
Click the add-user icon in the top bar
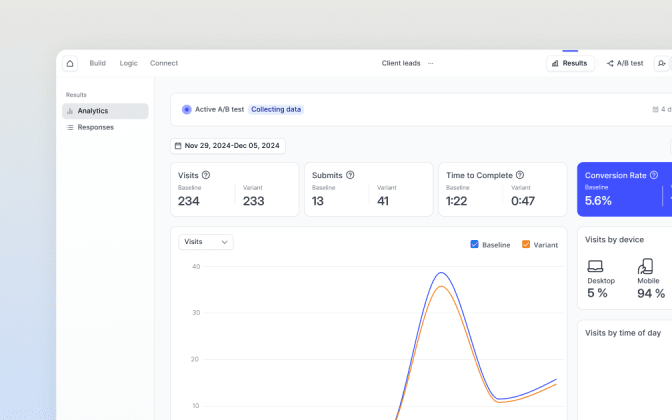click(x=661, y=63)
